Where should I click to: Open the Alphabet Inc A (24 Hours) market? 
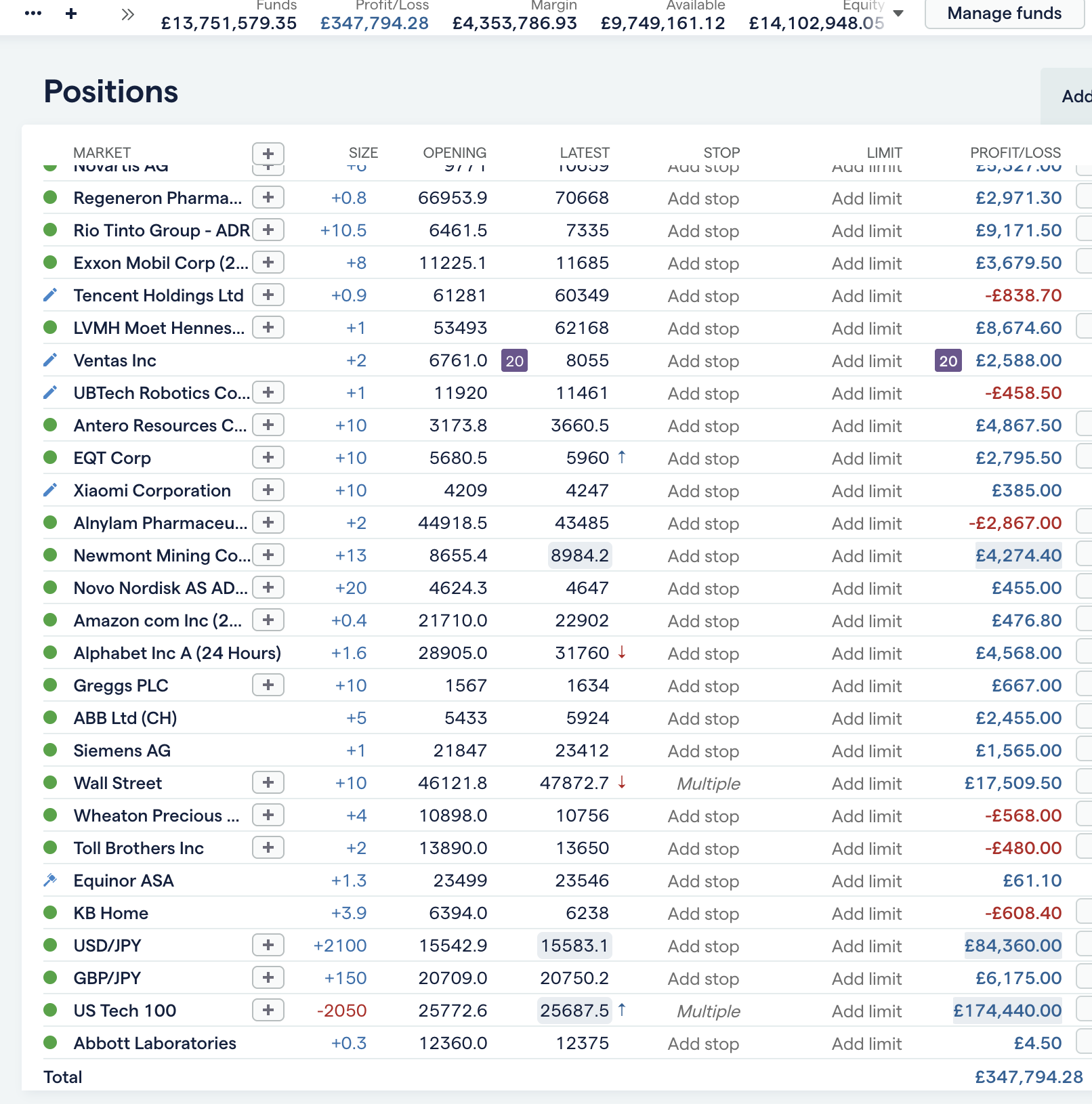177,653
